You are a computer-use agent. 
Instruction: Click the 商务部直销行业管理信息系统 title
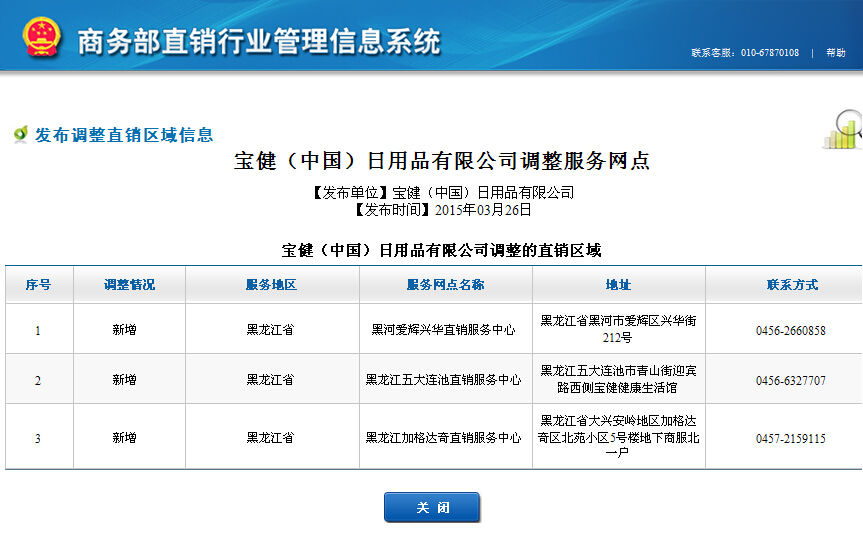click(258, 42)
